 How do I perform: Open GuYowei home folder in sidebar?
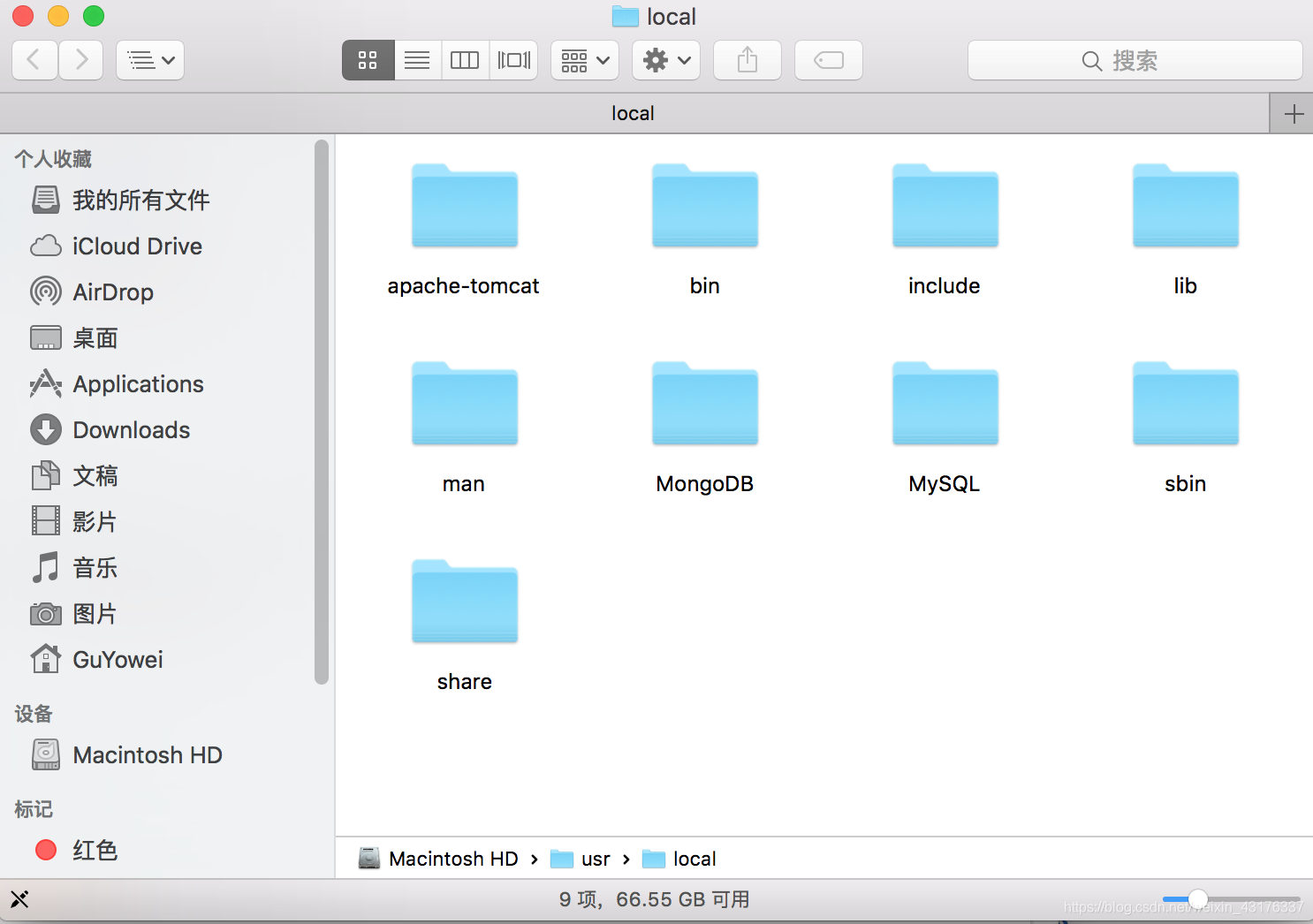118,660
